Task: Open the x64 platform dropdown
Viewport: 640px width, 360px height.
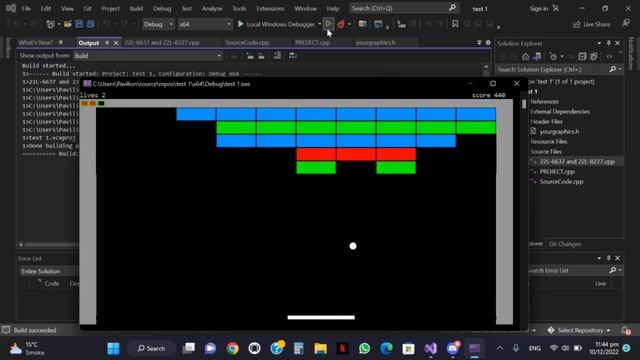Action: 205,24
